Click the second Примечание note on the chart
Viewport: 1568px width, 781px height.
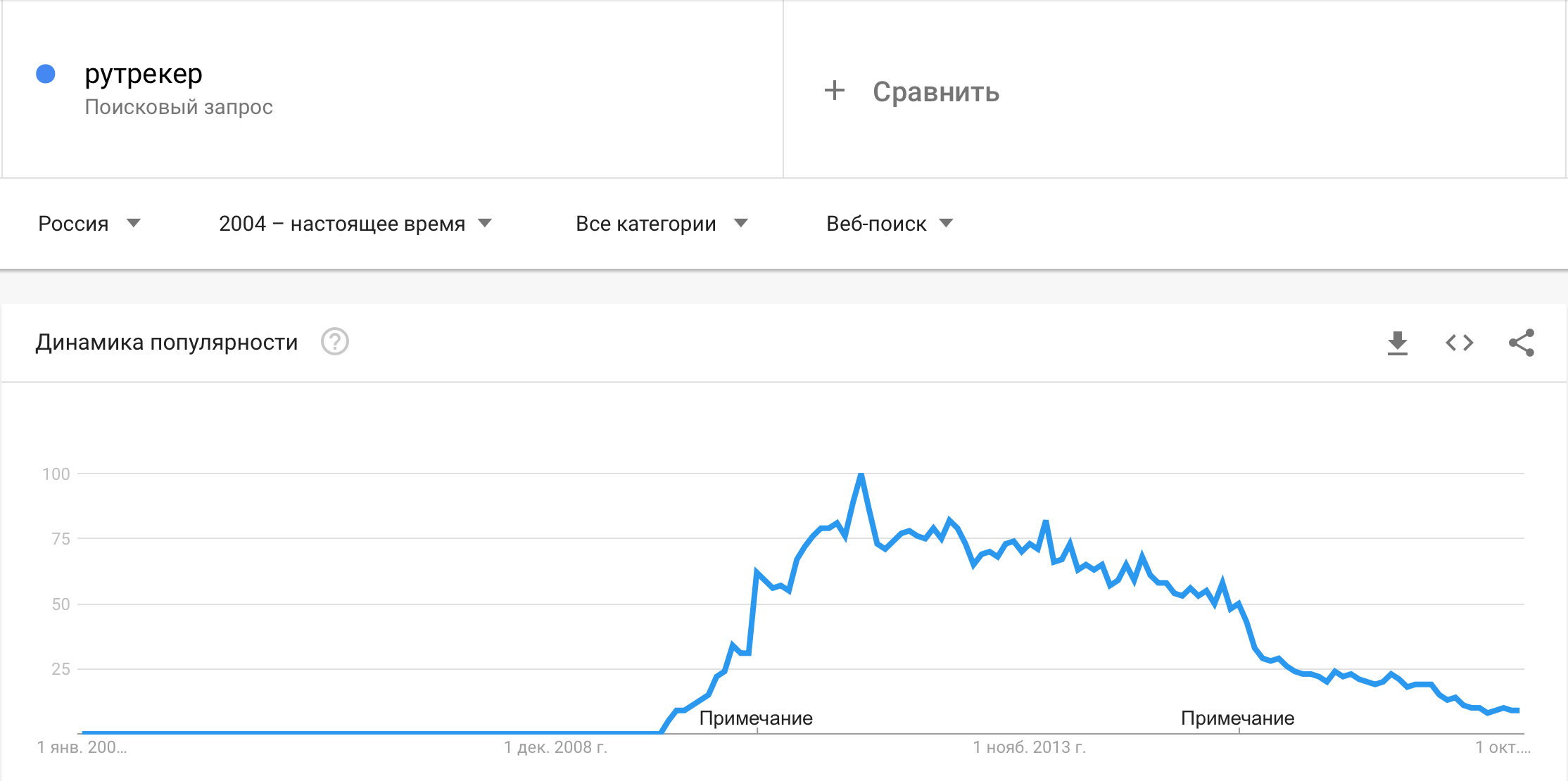coord(1237,718)
